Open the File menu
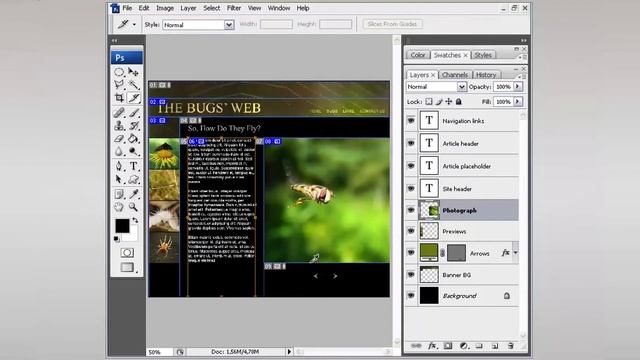This screenshot has height=360, width=640. [x=127, y=8]
